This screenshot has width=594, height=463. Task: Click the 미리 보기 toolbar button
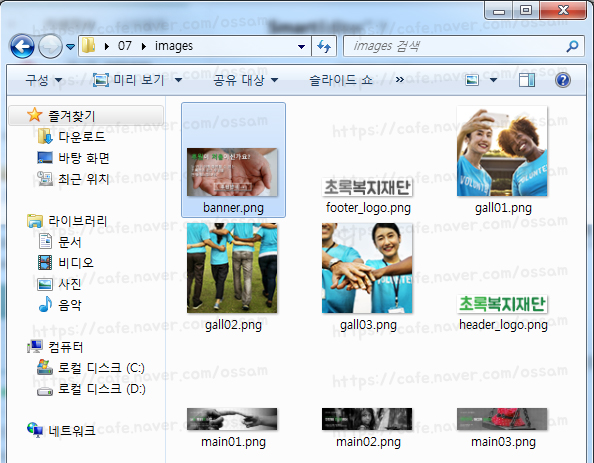point(129,80)
